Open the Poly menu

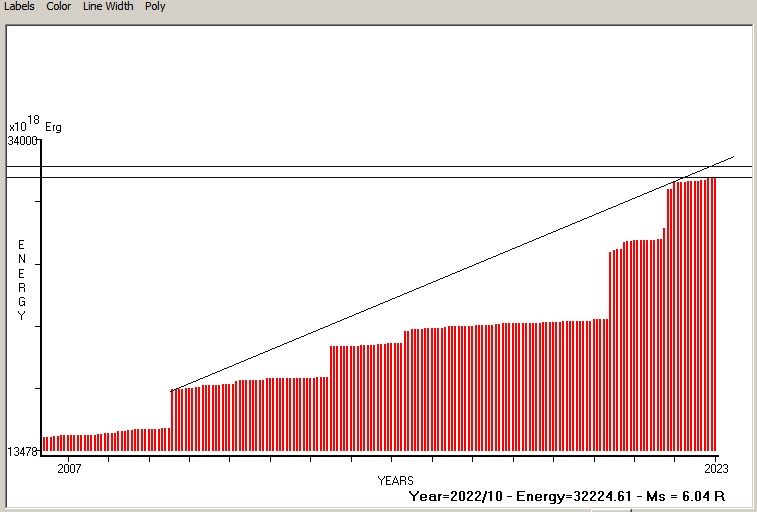(x=155, y=6)
